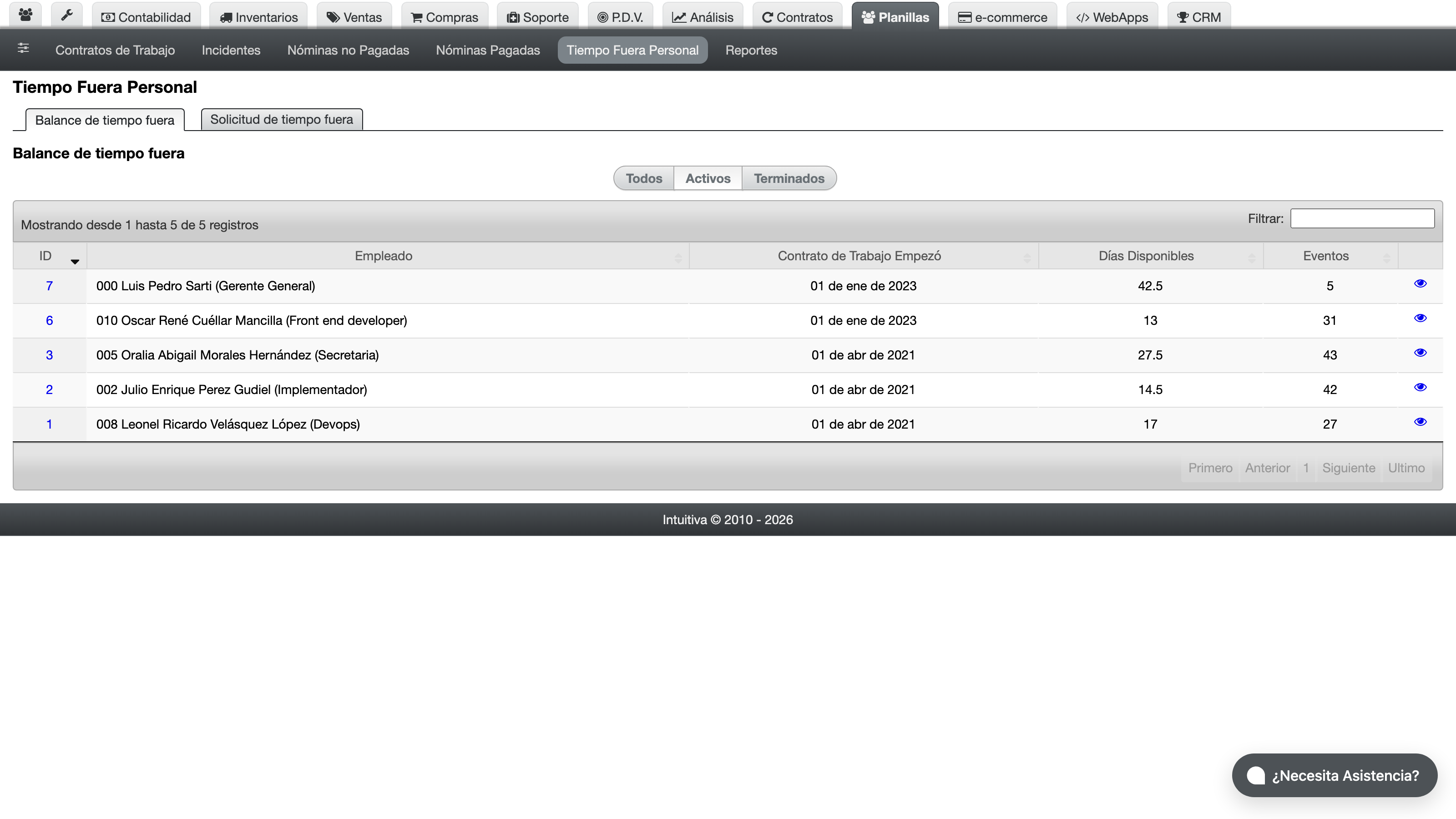Click Siguiente pagination button

1349,468
